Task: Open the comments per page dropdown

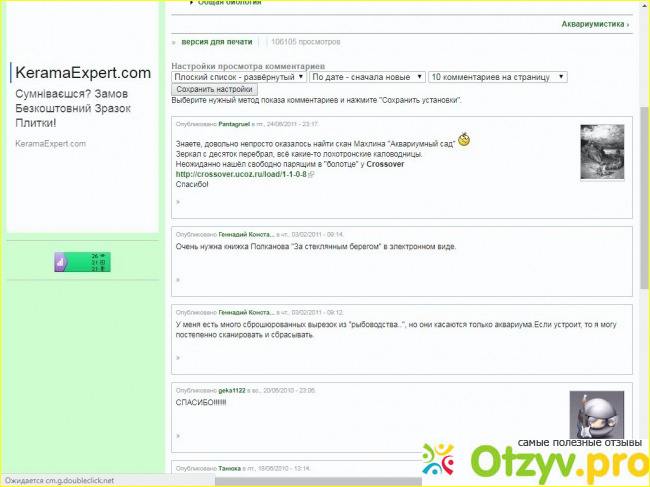Action: (x=497, y=77)
